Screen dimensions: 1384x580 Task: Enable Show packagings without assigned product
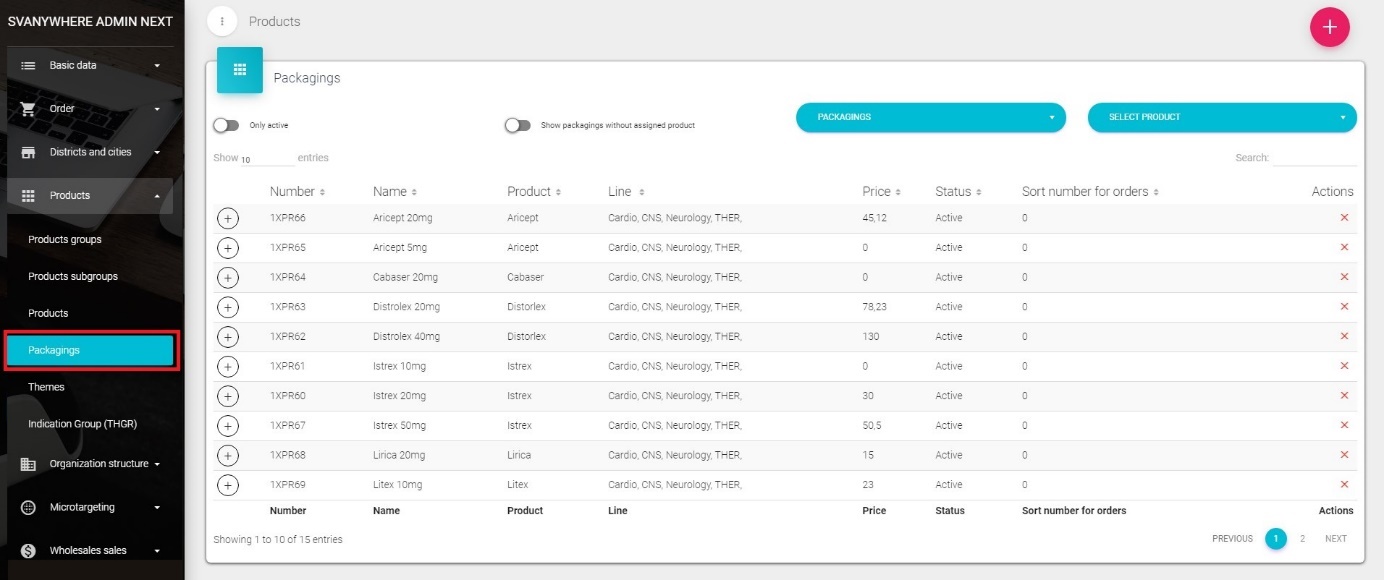pos(517,125)
